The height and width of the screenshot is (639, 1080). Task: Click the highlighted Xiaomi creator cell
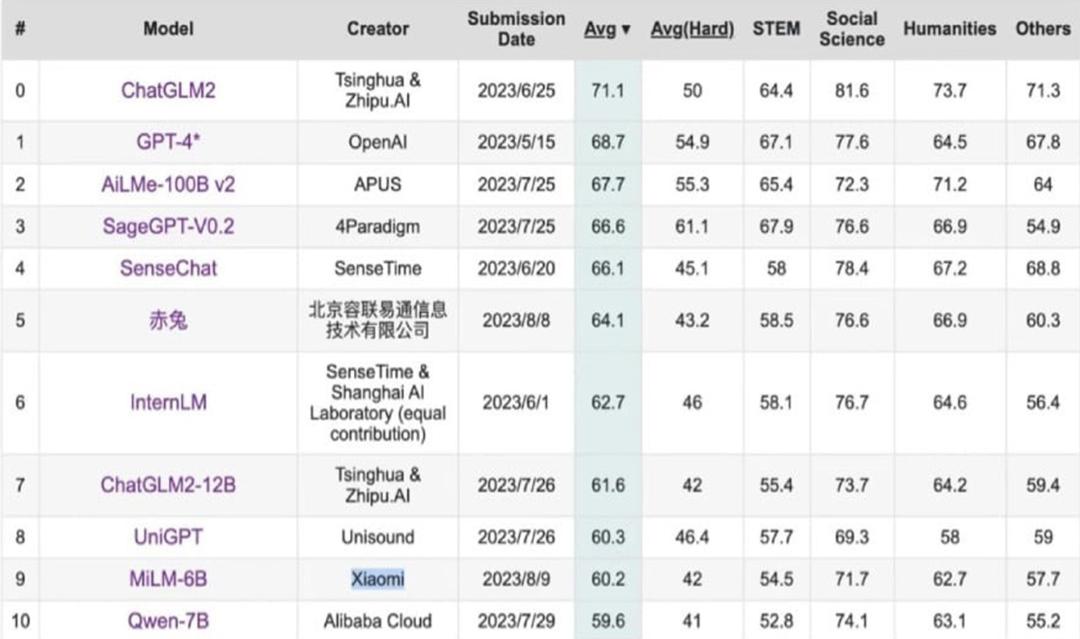point(377,579)
